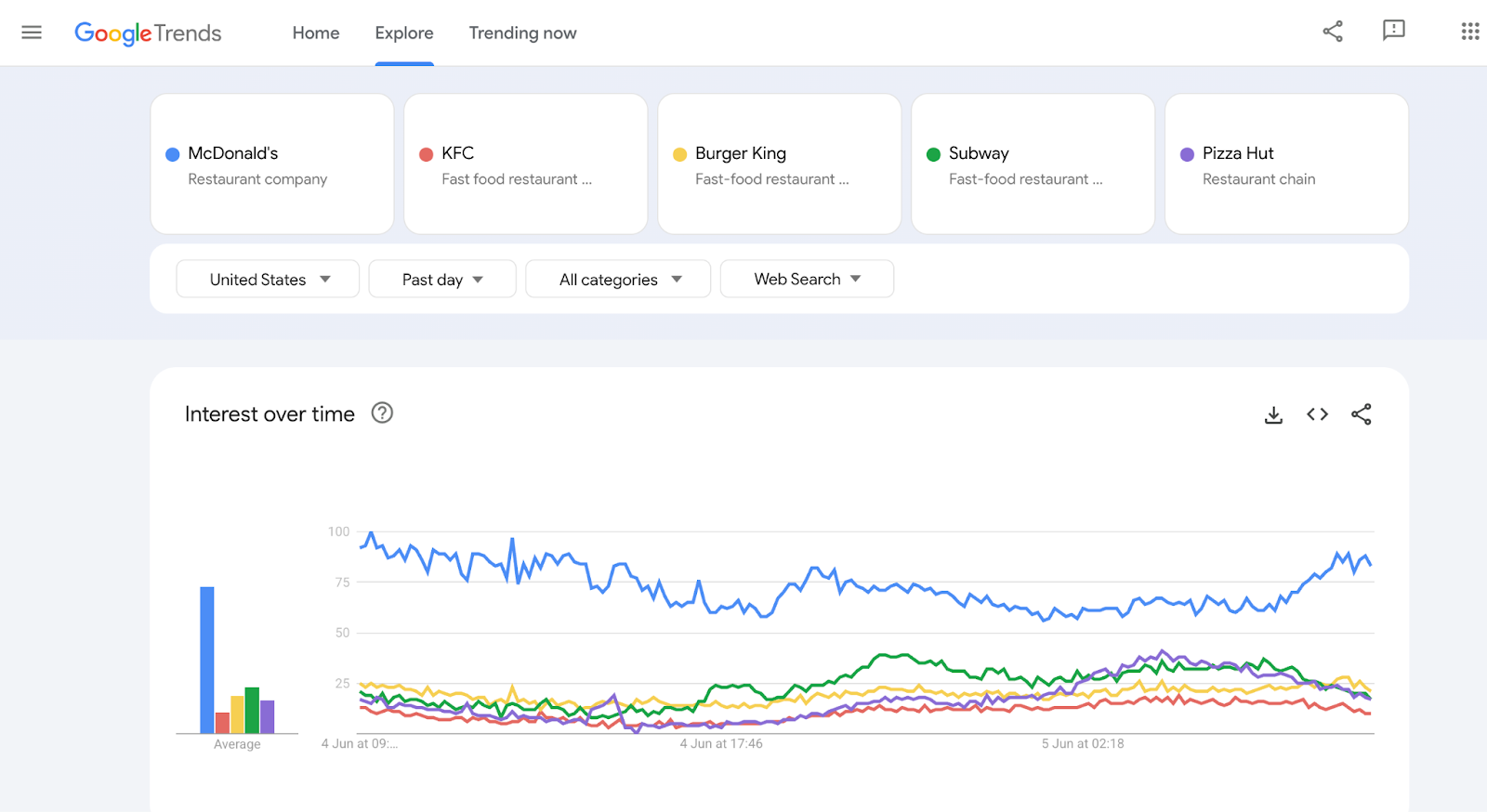The height and width of the screenshot is (812, 1487).
Task: Click the red KFC average bar
Action: tap(222, 723)
